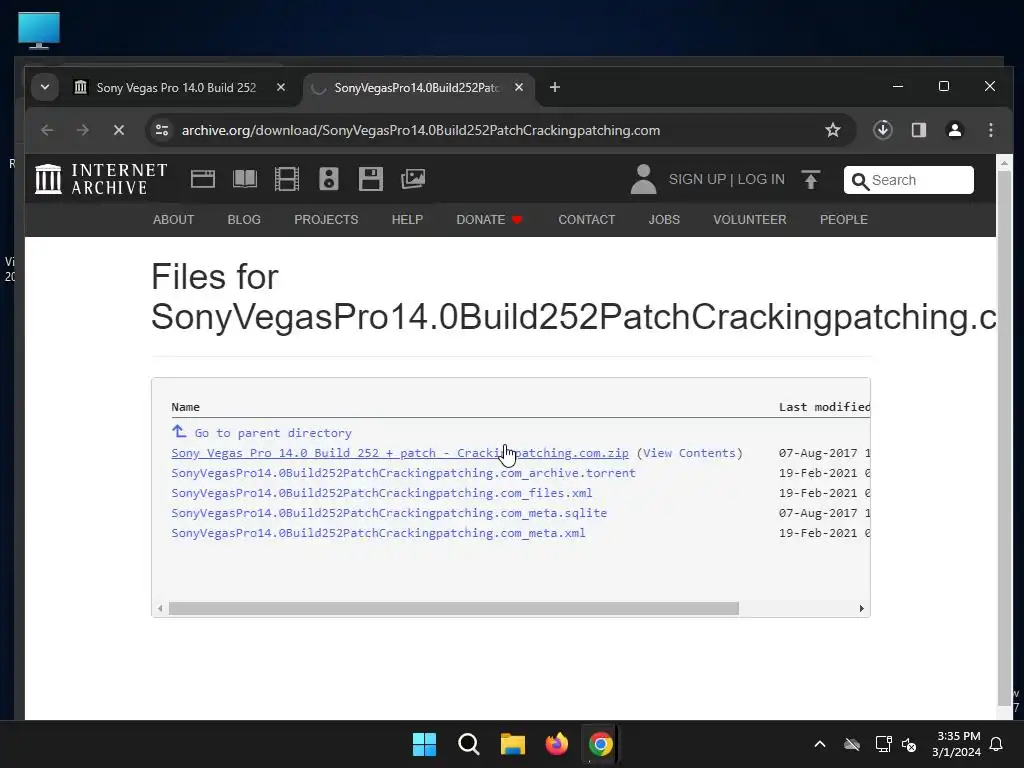
Task: Show hidden system tray icons
Action: 820,744
